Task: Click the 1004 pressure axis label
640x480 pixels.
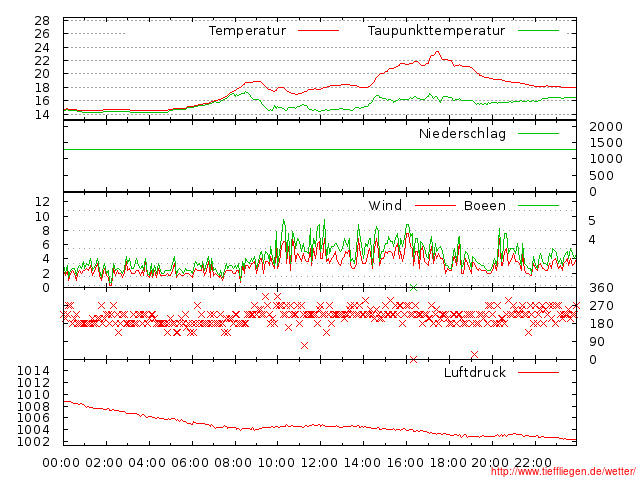Action: click(x=33, y=430)
